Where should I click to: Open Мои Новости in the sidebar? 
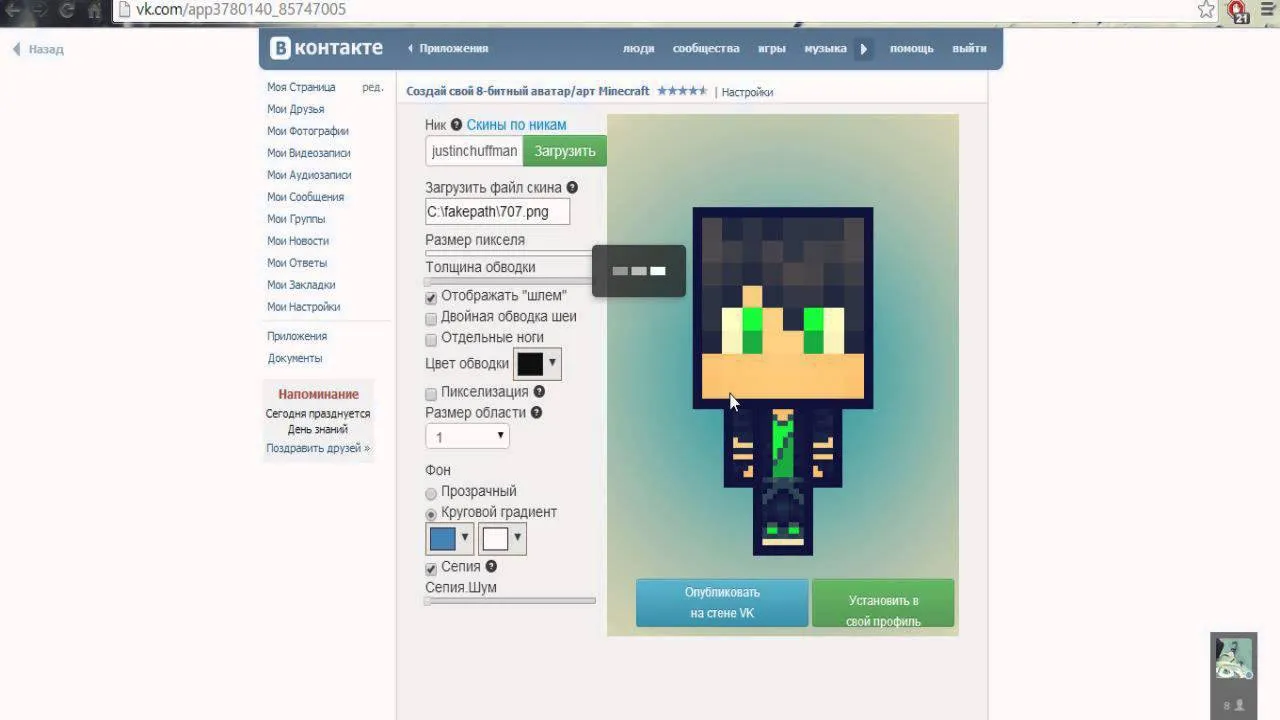point(298,241)
